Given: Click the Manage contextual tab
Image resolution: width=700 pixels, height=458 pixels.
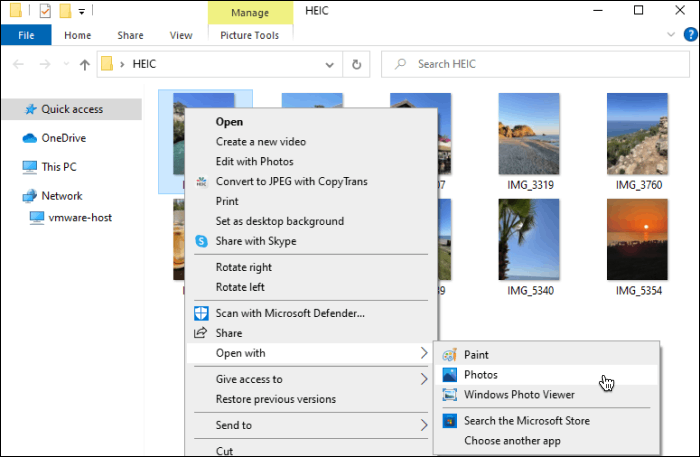Looking at the screenshot, I should [250, 12].
